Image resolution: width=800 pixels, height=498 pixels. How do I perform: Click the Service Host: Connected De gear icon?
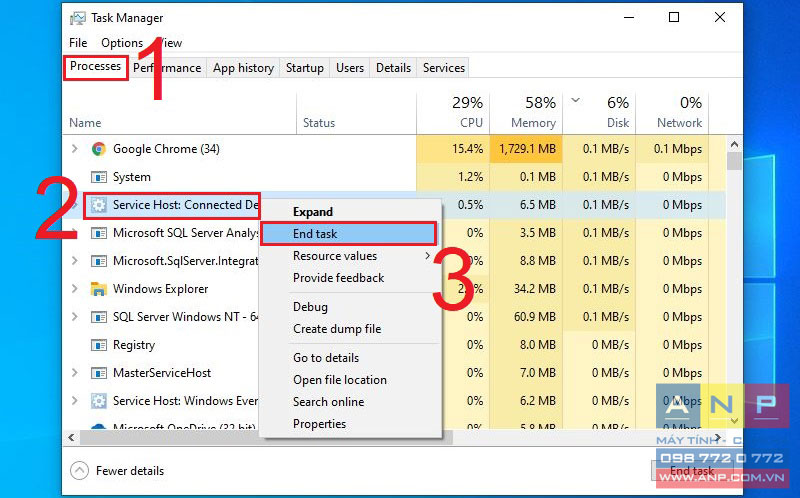click(x=98, y=205)
